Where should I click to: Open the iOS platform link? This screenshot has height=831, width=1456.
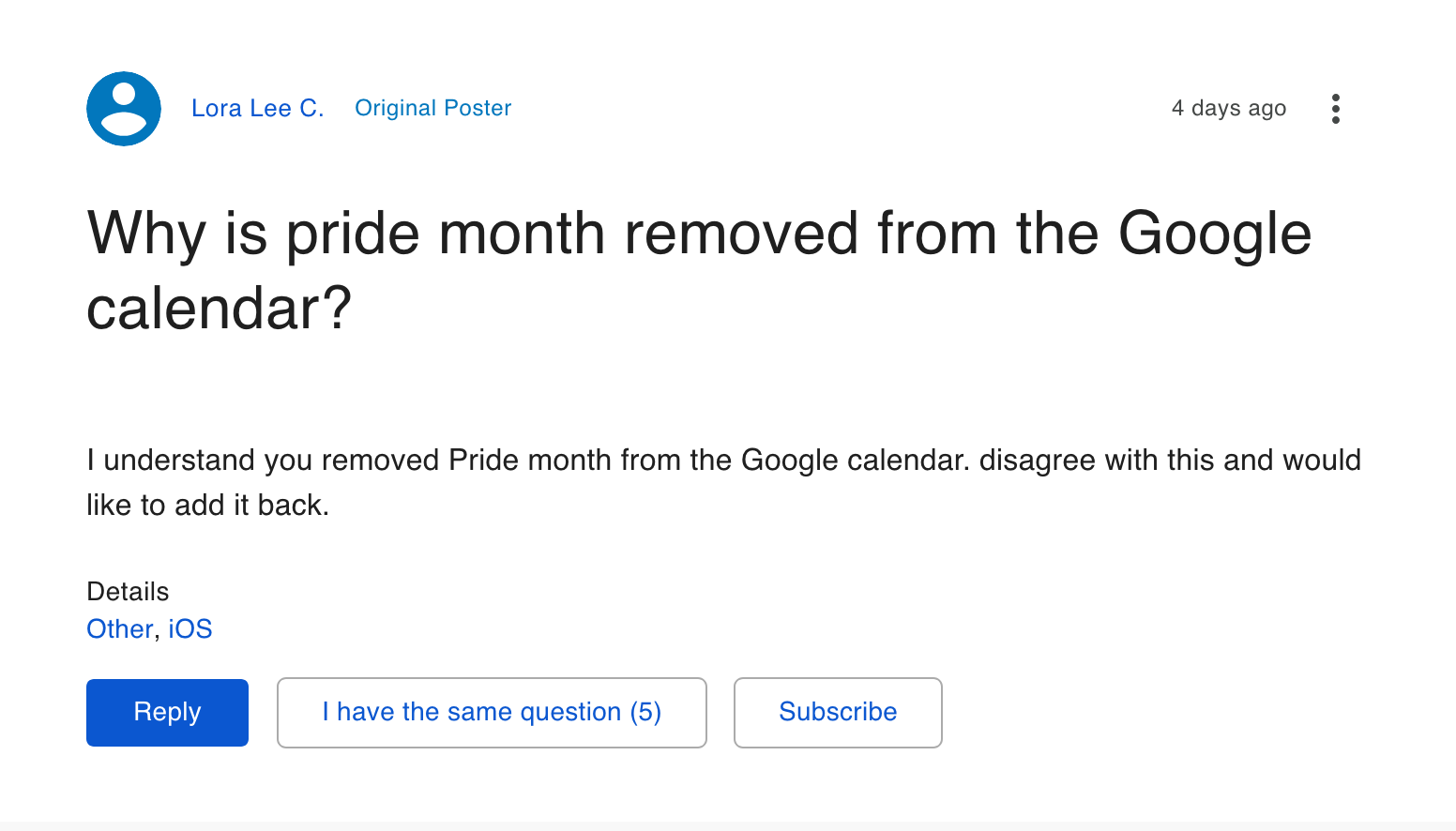[190, 628]
